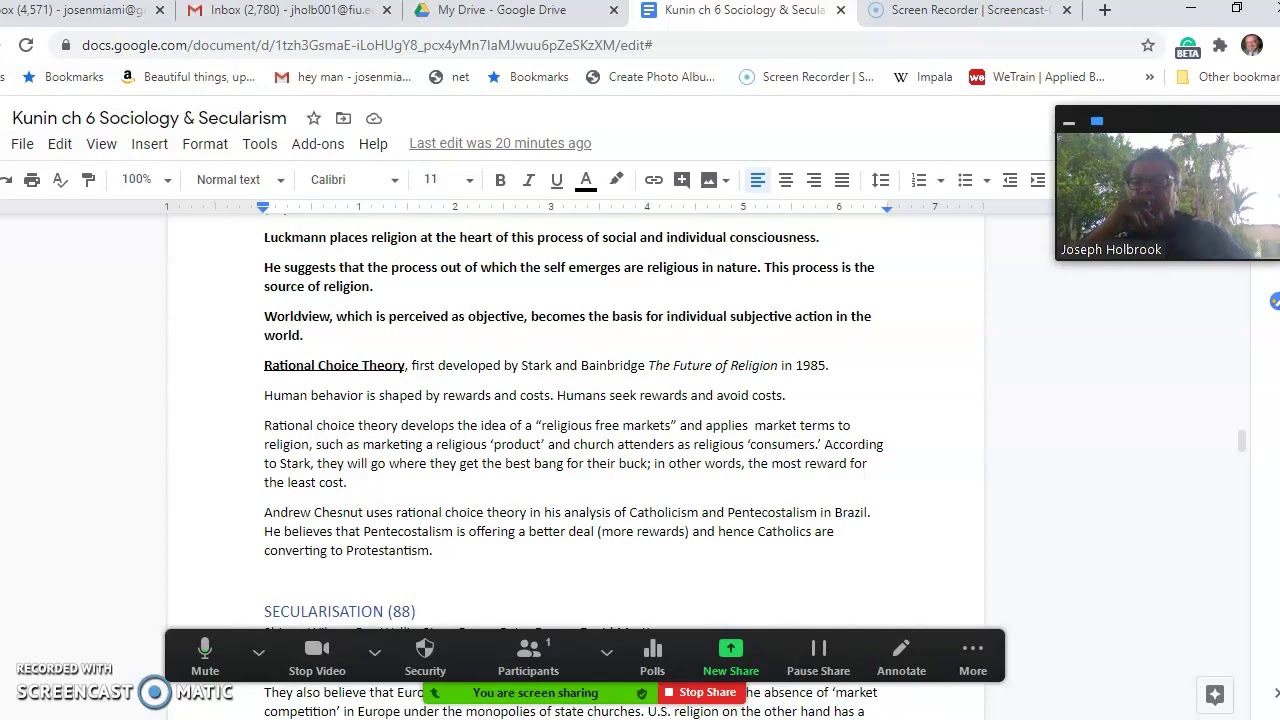Viewport: 1280px width, 720px height.
Task: Open the Tools menu
Action: pyautogui.click(x=259, y=144)
